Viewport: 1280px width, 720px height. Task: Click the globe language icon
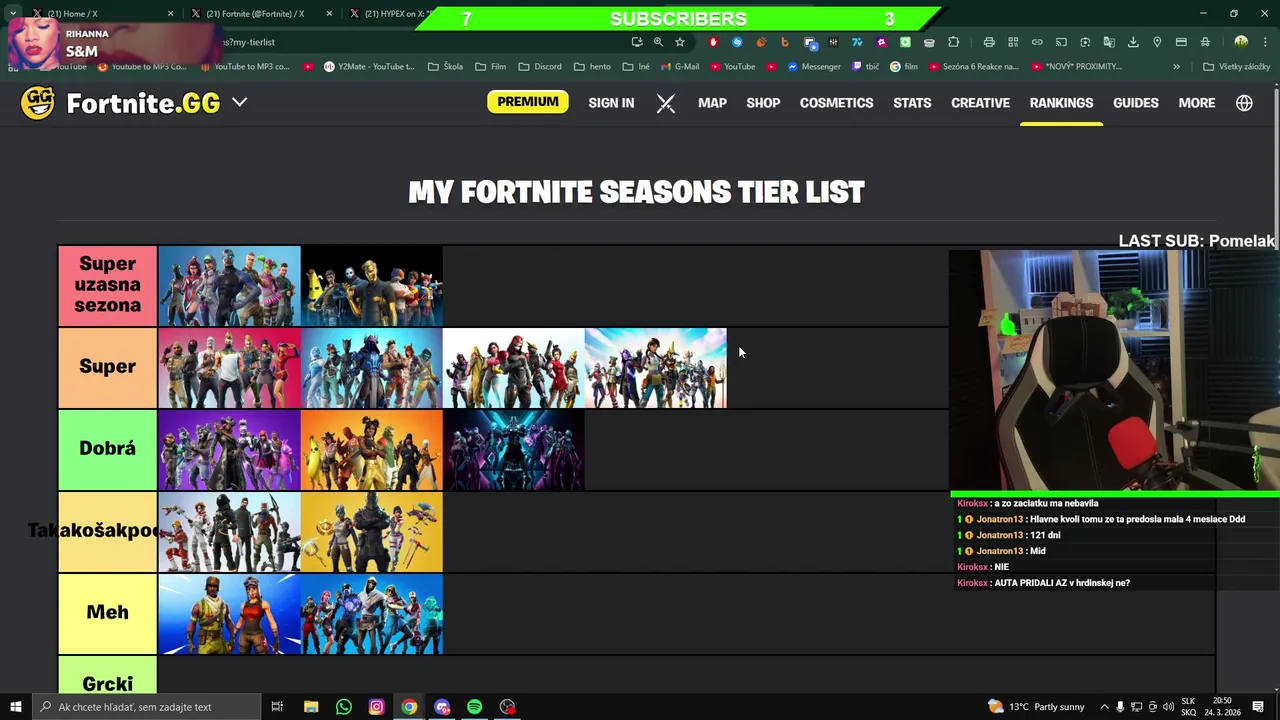[1244, 103]
